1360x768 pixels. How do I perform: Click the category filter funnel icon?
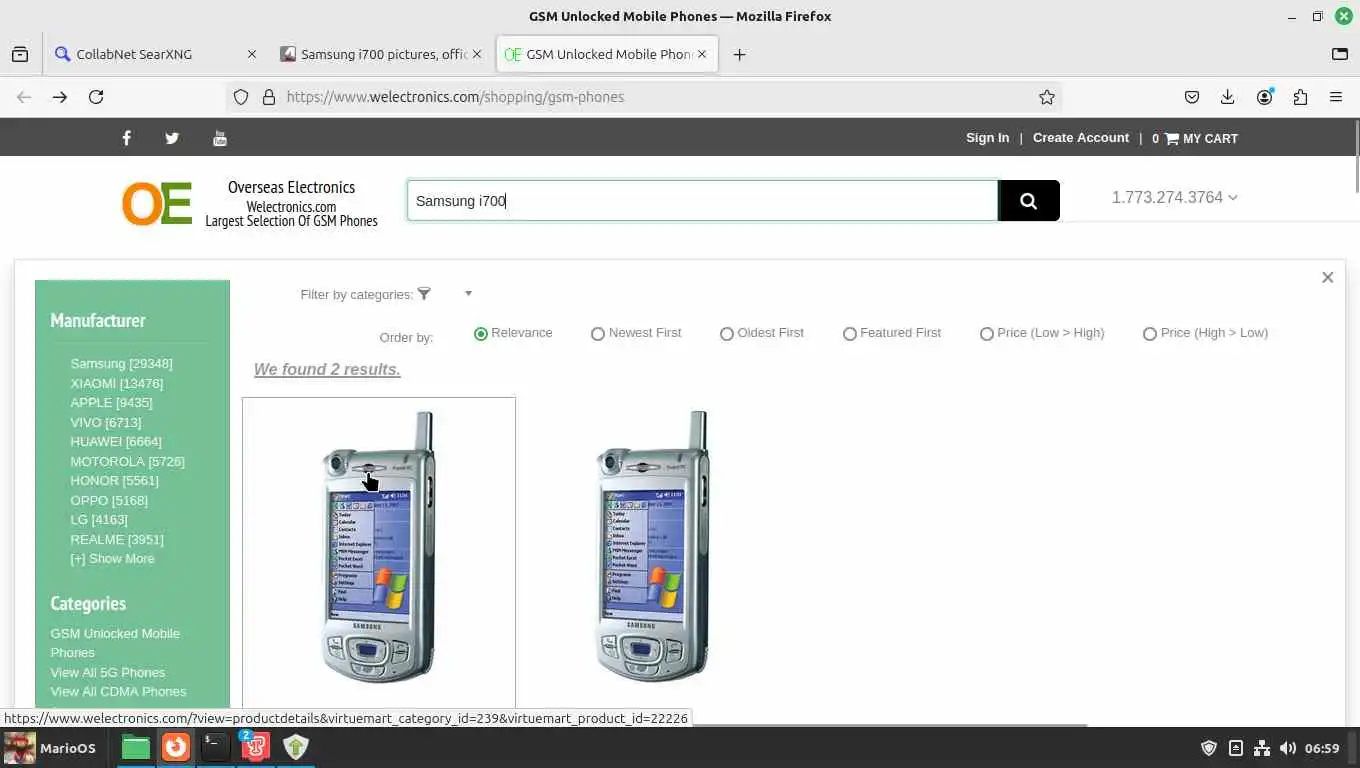[x=424, y=294]
